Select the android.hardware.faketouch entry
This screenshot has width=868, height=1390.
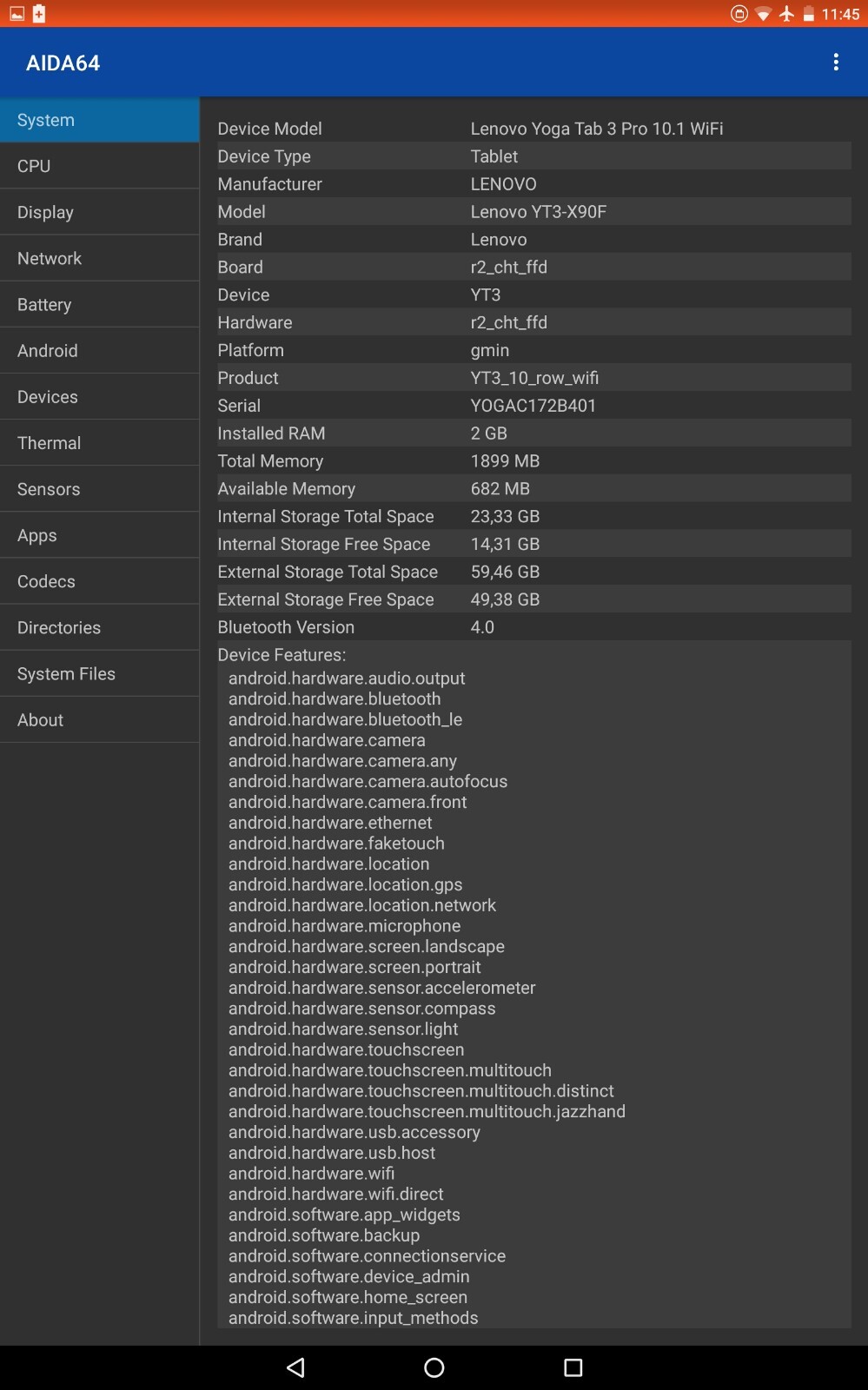tap(336, 844)
